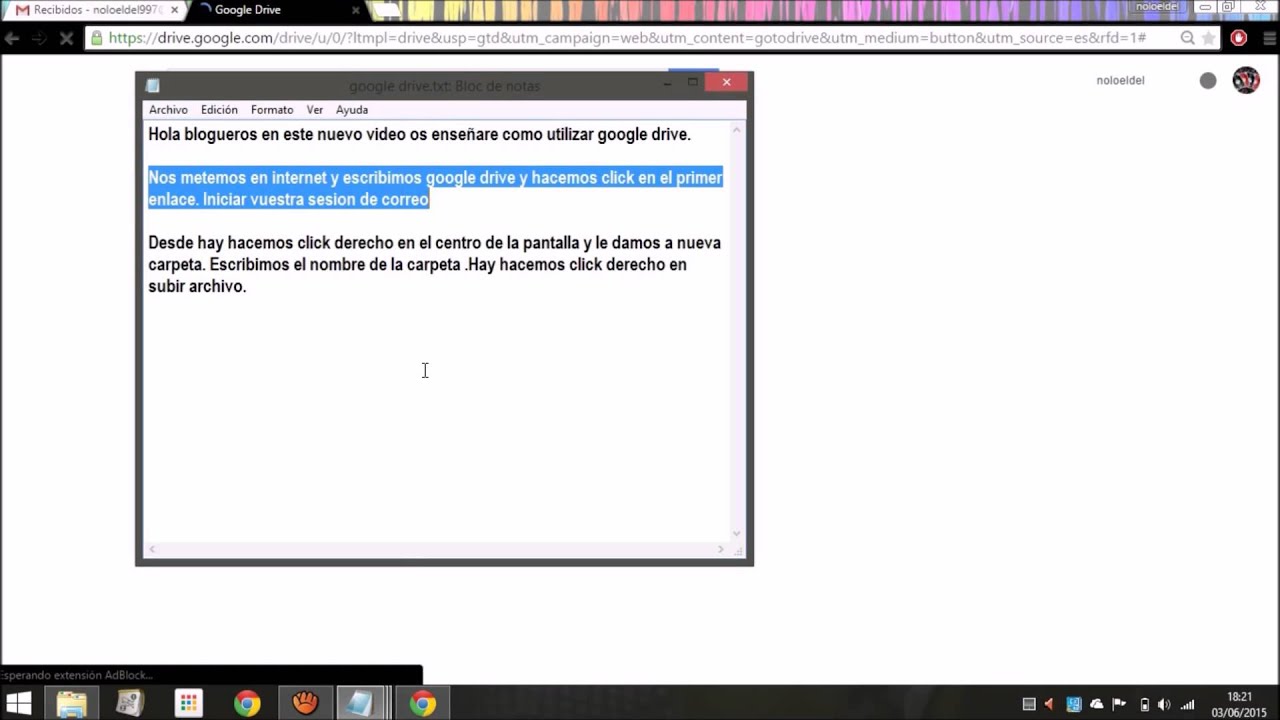1280x720 pixels.
Task: Click Notepad vertical scrollbar down arrow
Action: tap(737, 534)
